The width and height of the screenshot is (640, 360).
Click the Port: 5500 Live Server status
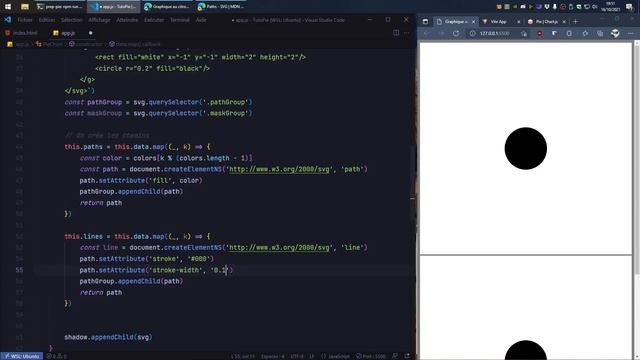pos(371,356)
